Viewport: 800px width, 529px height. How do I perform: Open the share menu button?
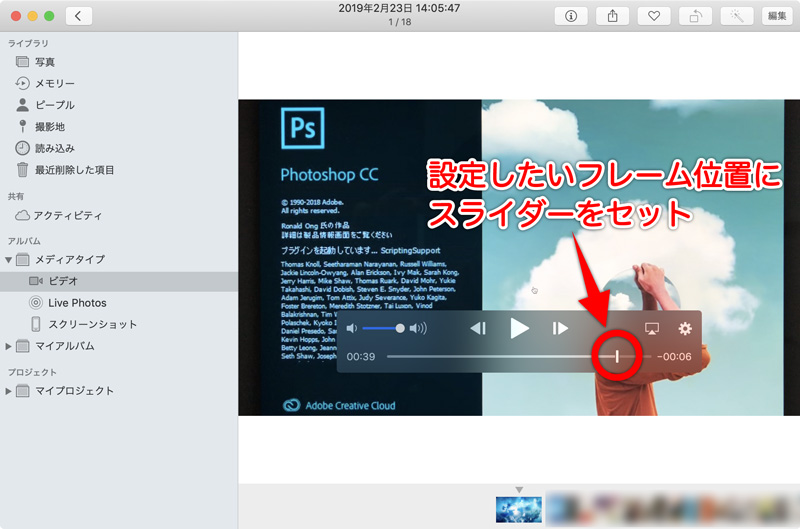coord(612,16)
